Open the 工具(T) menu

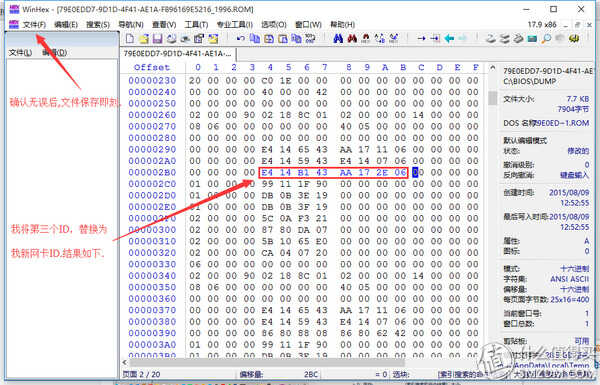[196, 25]
